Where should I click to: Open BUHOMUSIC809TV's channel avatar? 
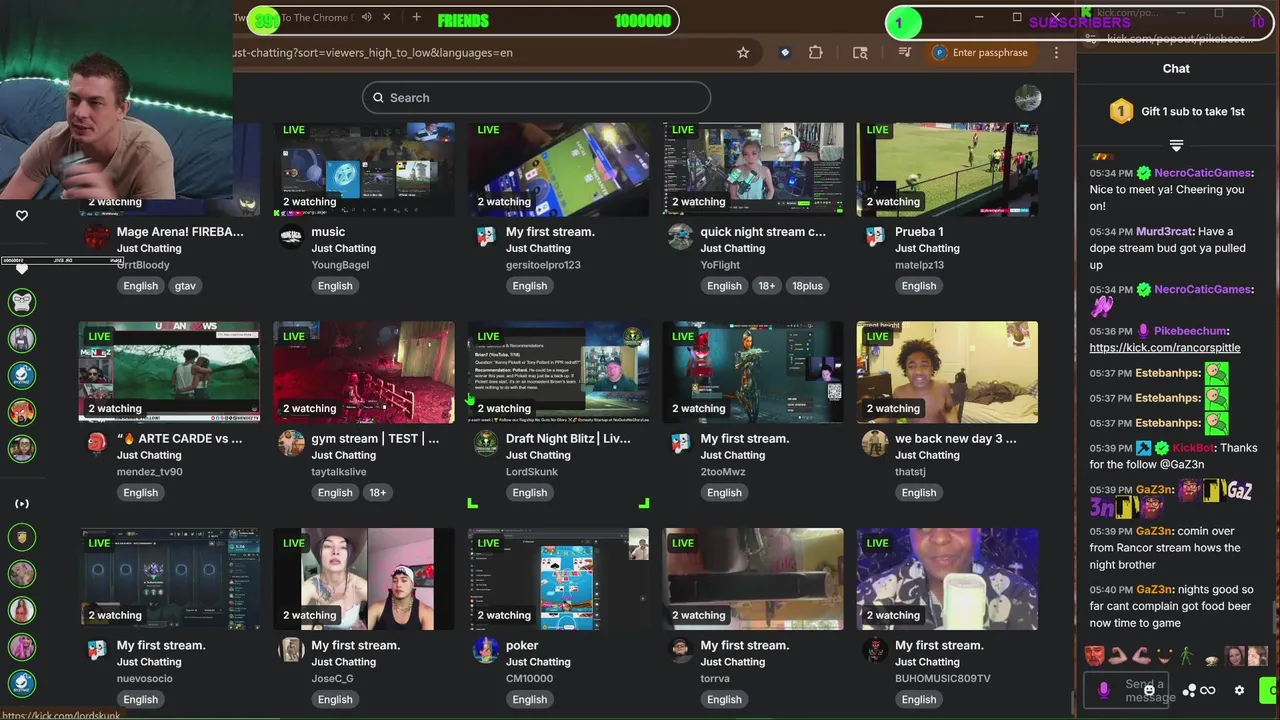click(875, 650)
